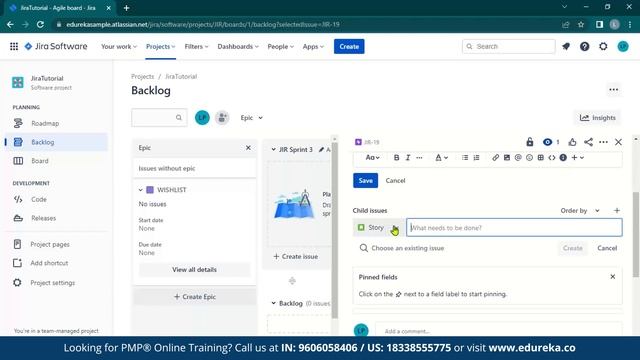Open the Projects menu
The image size is (640, 360).
pos(160,47)
